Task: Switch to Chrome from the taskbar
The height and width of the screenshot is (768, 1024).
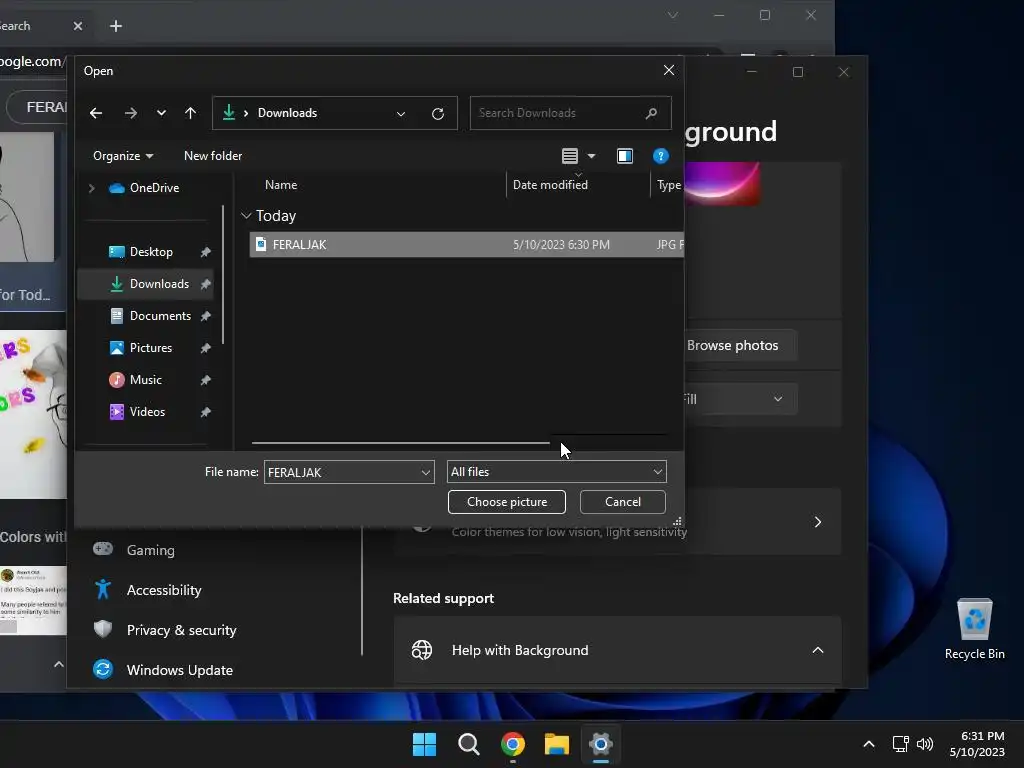Action: click(x=513, y=744)
